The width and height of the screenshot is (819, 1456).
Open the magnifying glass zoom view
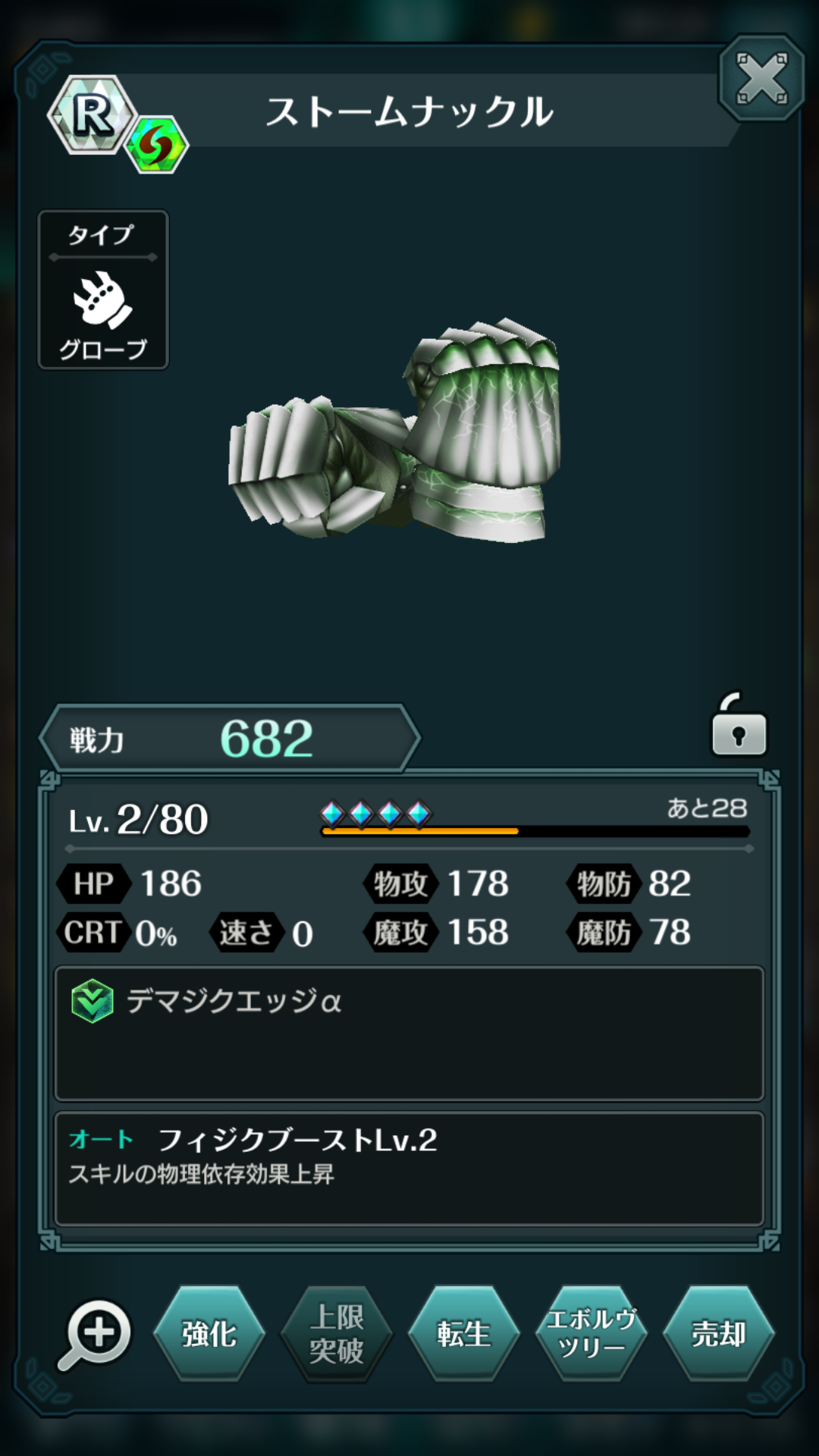(95, 1335)
